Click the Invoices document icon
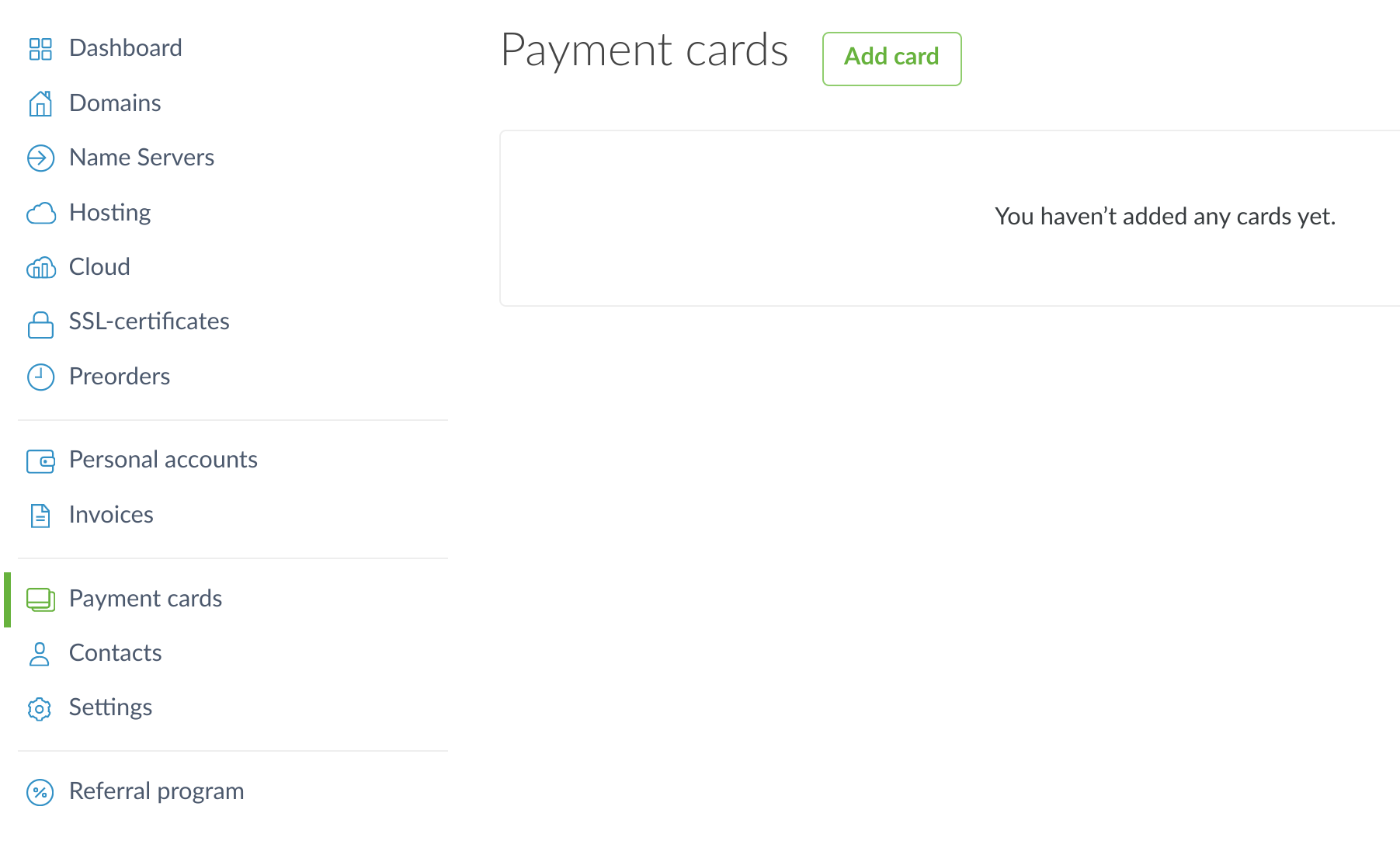Screen dimensions: 1400x841 pos(40,516)
